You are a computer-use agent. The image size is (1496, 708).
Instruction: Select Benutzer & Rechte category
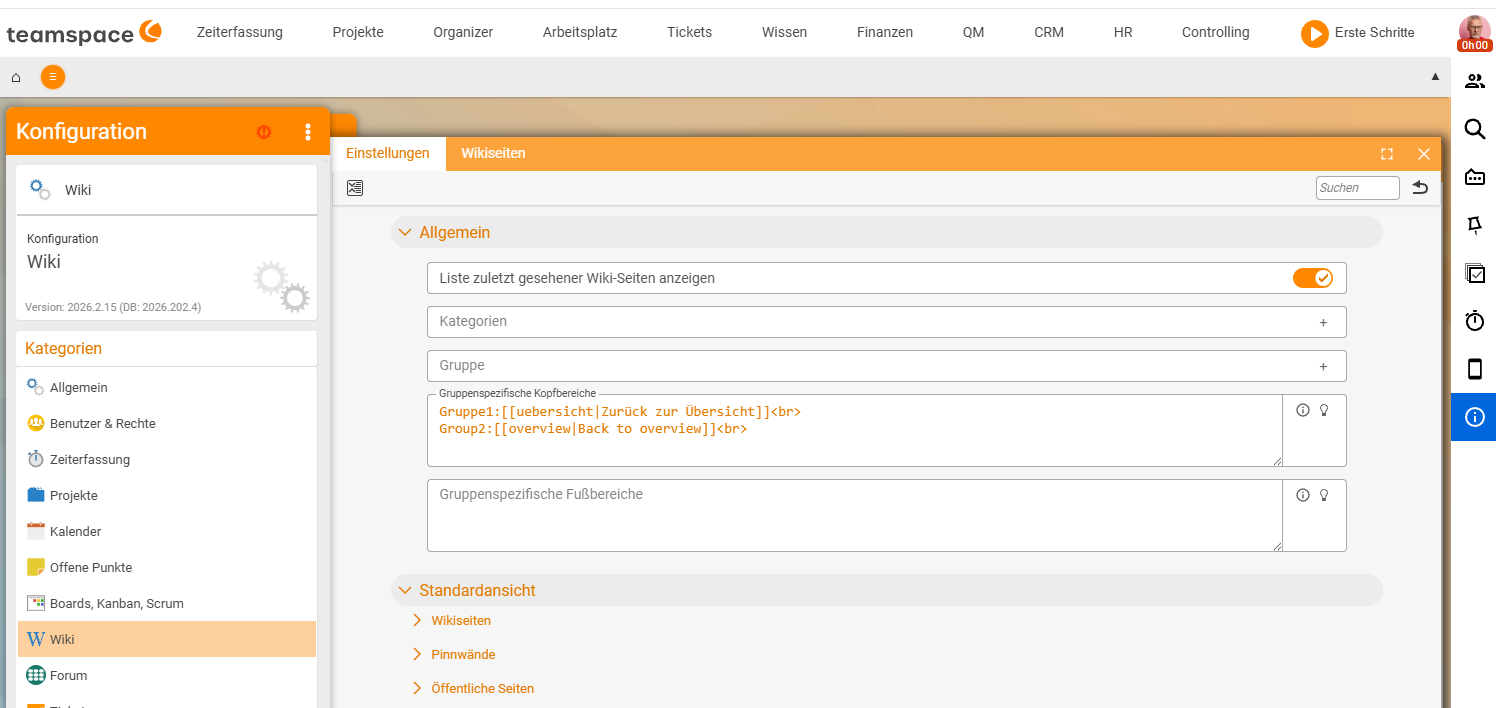167,423
